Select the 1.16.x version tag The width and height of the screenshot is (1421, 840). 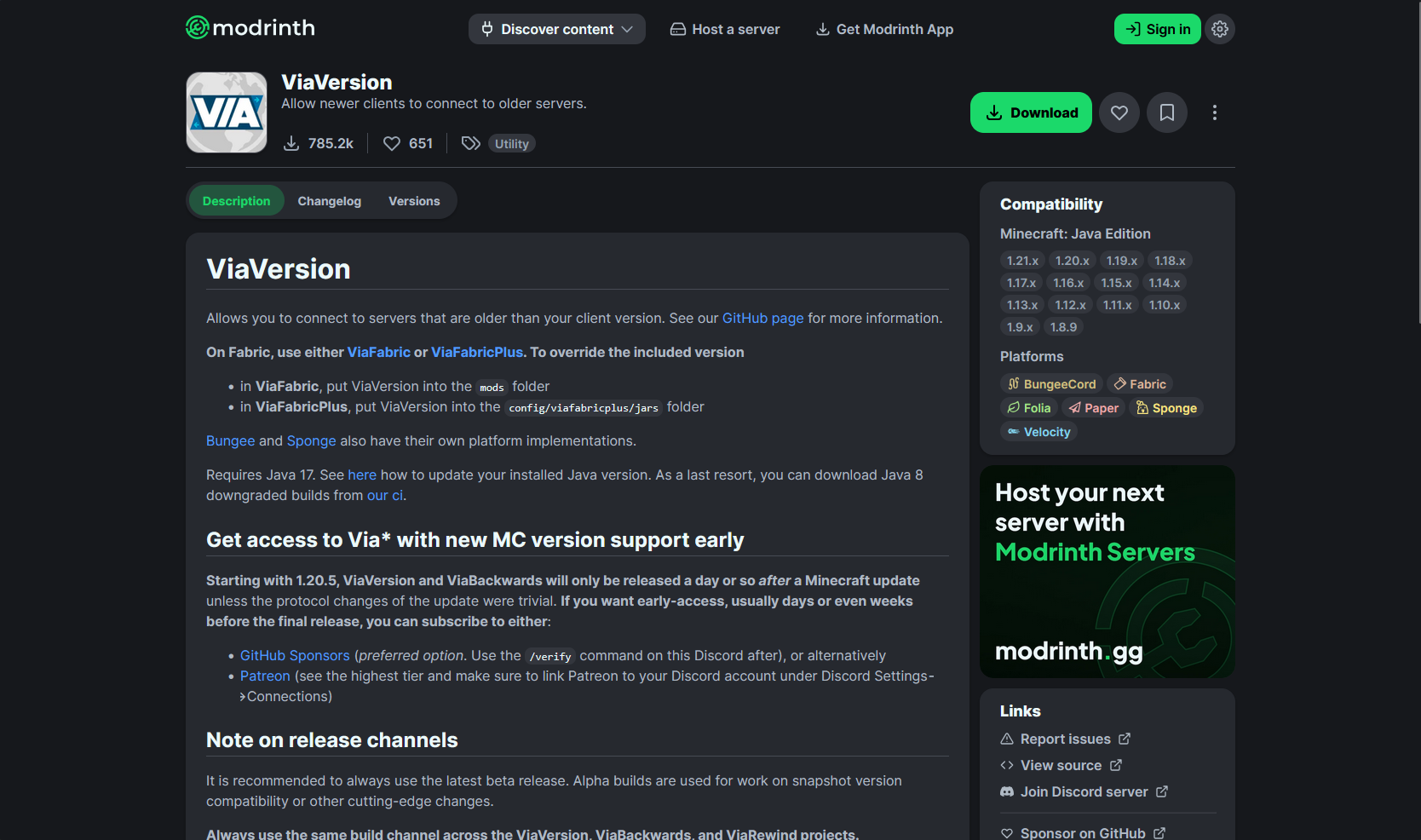point(1068,283)
